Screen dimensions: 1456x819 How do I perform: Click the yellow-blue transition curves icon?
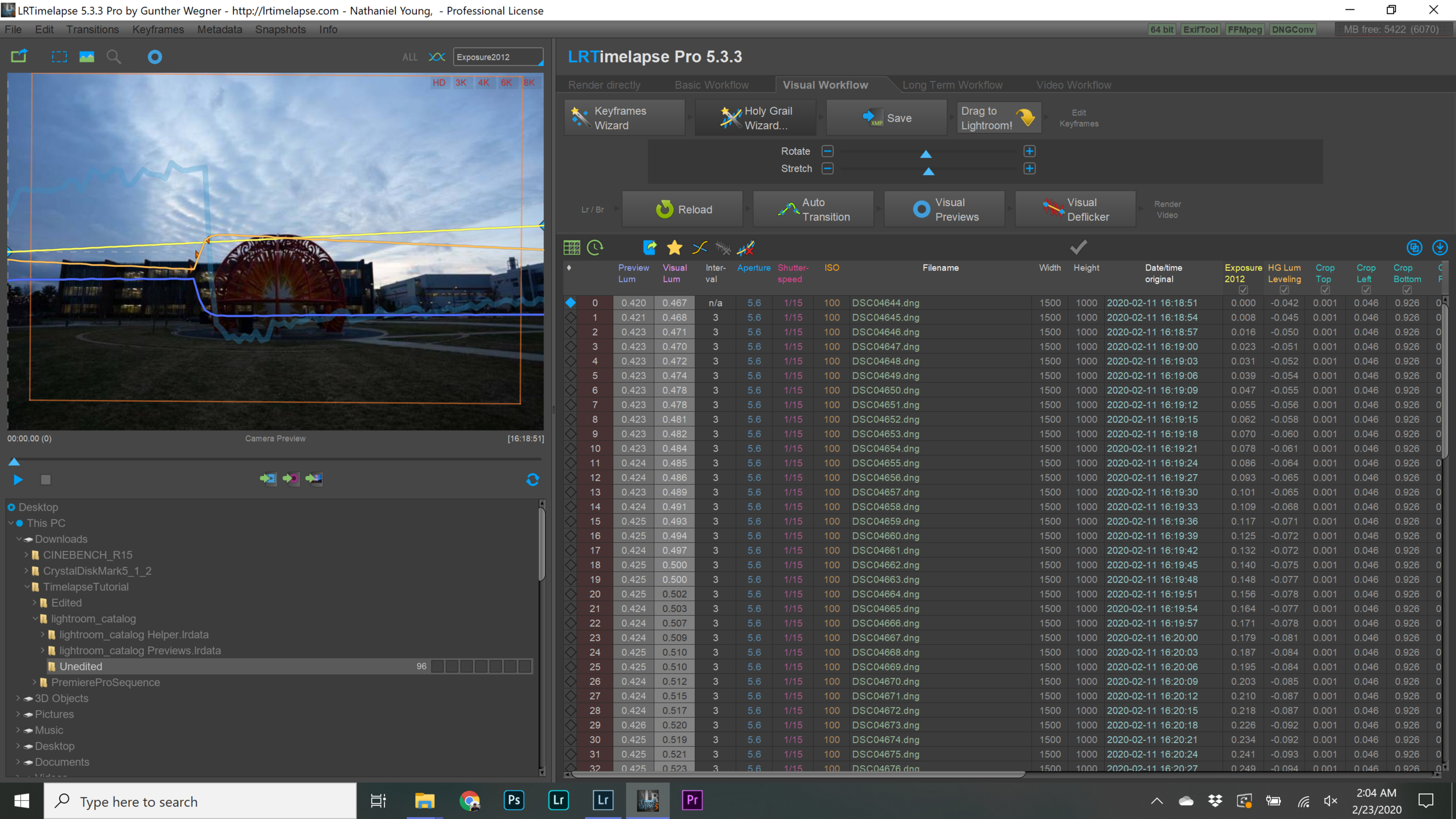coord(699,248)
